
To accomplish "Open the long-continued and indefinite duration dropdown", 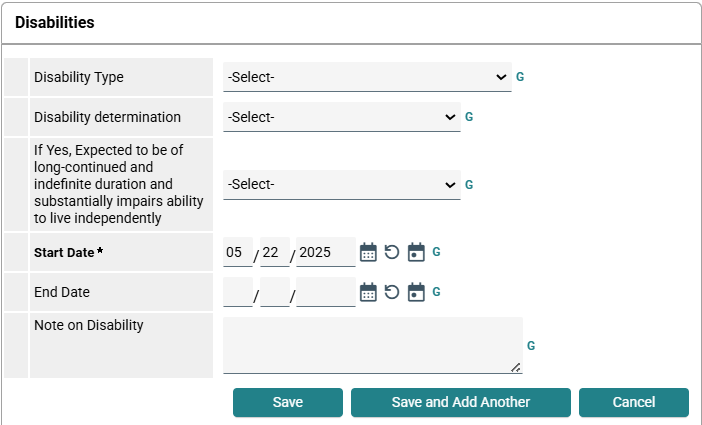I will 341,184.
